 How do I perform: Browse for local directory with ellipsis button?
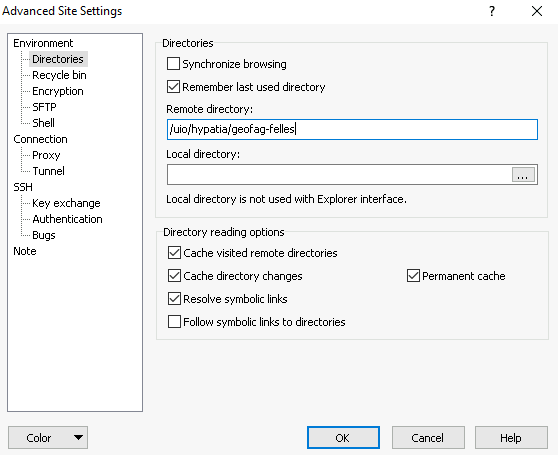tap(523, 175)
